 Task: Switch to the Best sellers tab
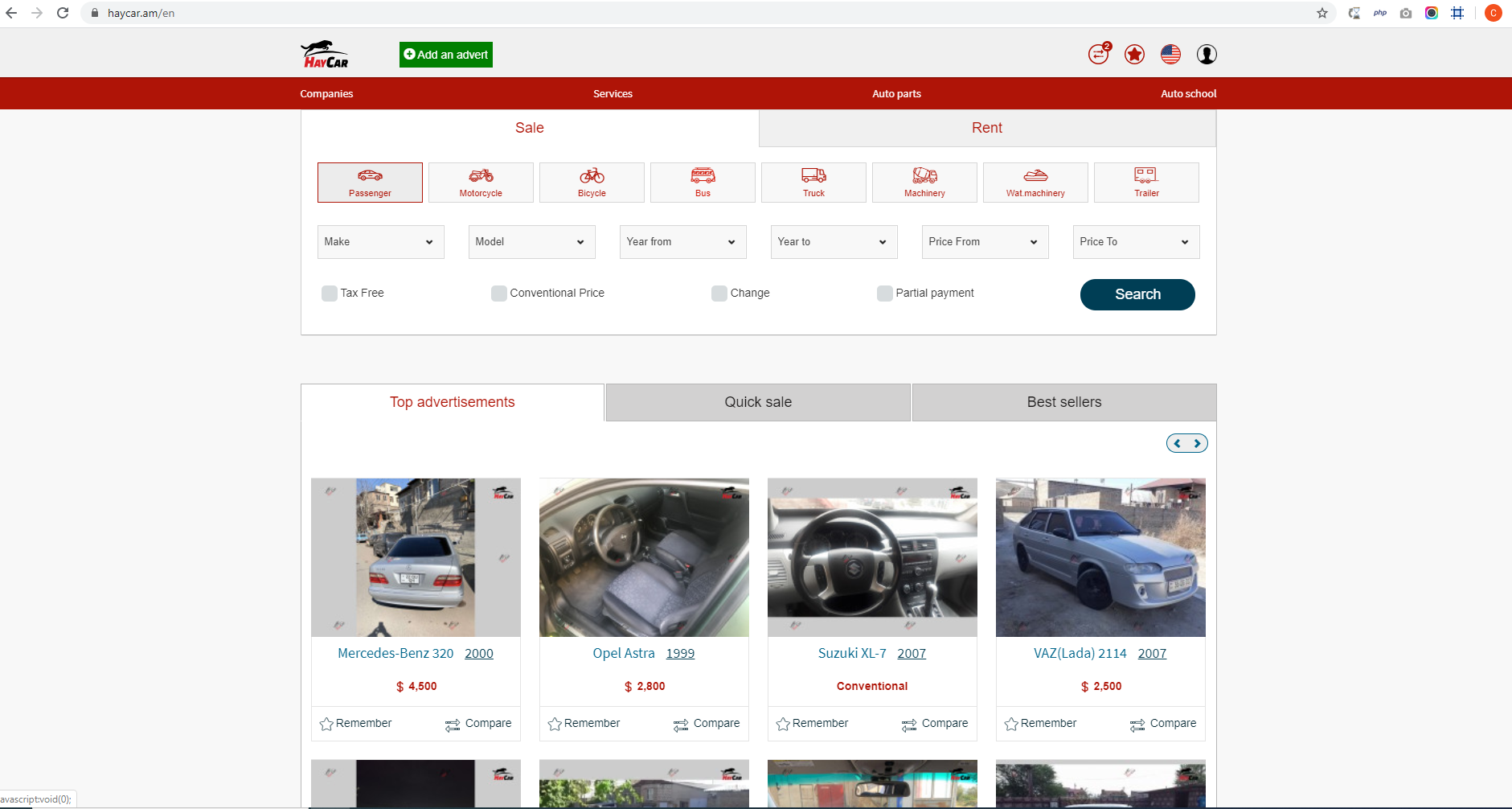click(x=1064, y=402)
